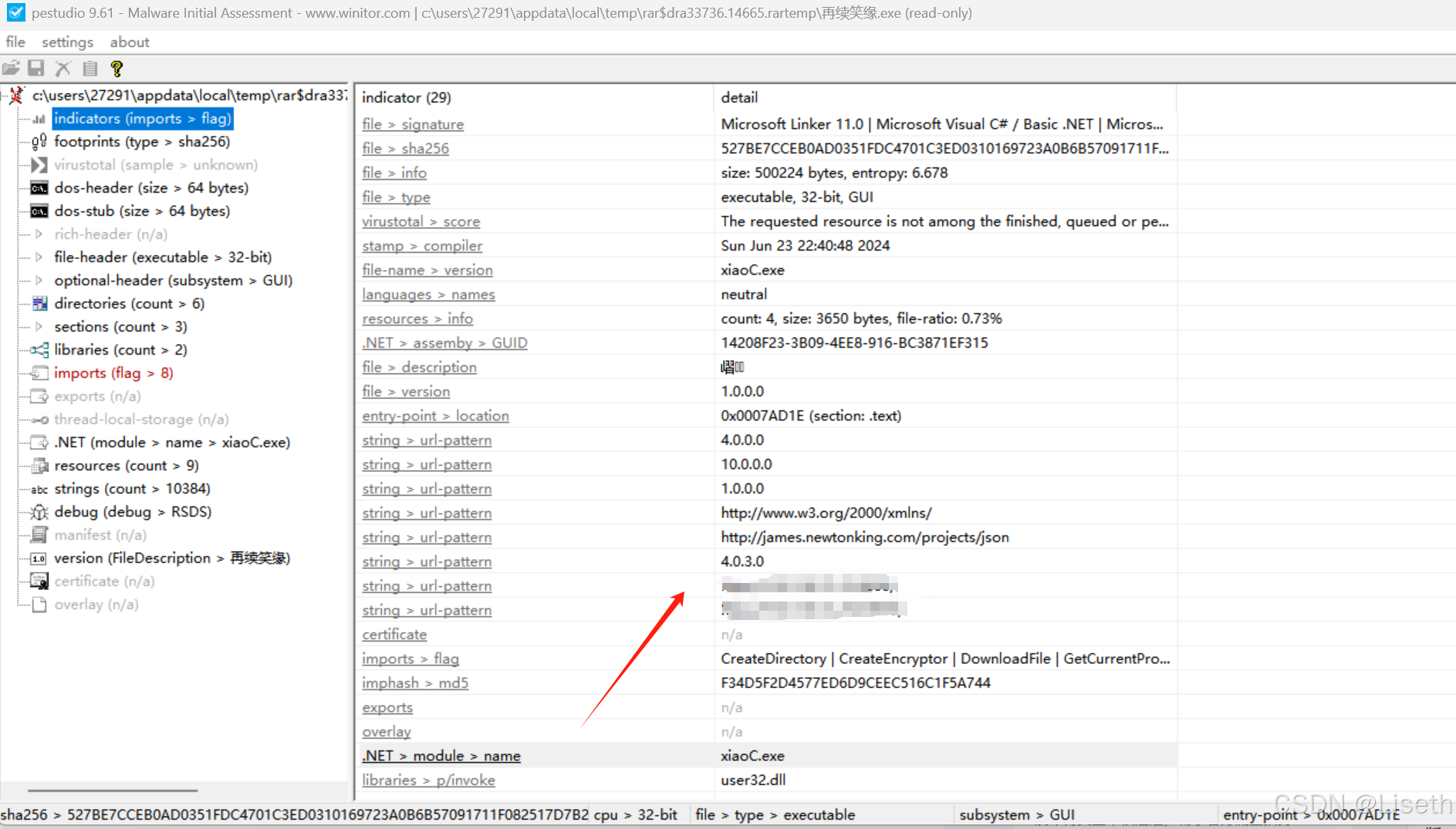Click the imphash > md5 link
The height and width of the screenshot is (829, 1456).
pyautogui.click(x=415, y=682)
